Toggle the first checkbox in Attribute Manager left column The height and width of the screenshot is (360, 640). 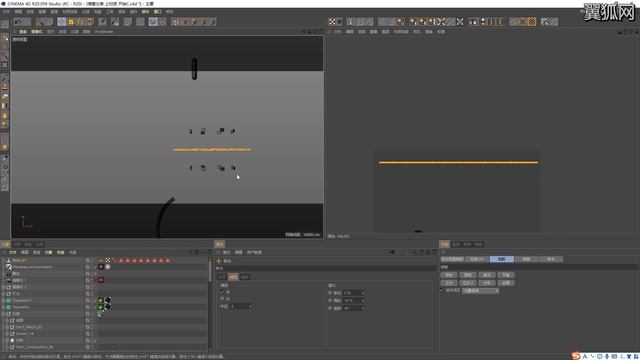[x=222, y=292]
